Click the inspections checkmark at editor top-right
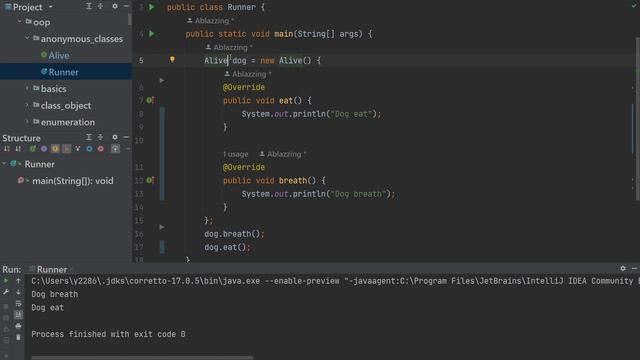The width and height of the screenshot is (640, 360). 634,6
